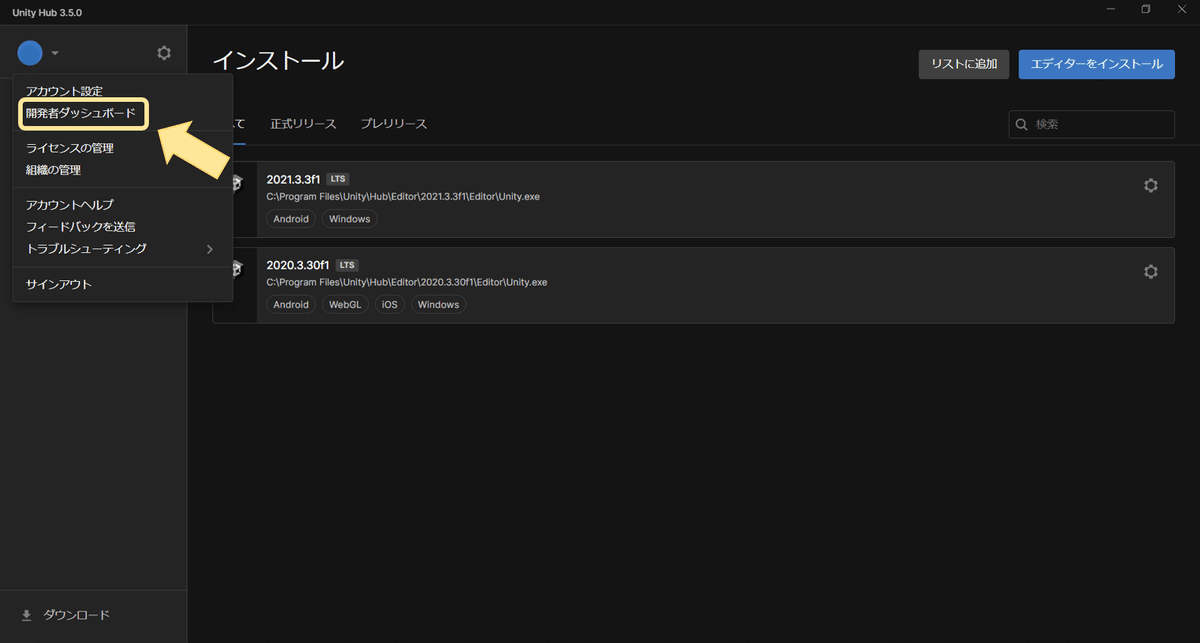
Task: Open Unity Hub preferences gear
Action: tap(164, 53)
